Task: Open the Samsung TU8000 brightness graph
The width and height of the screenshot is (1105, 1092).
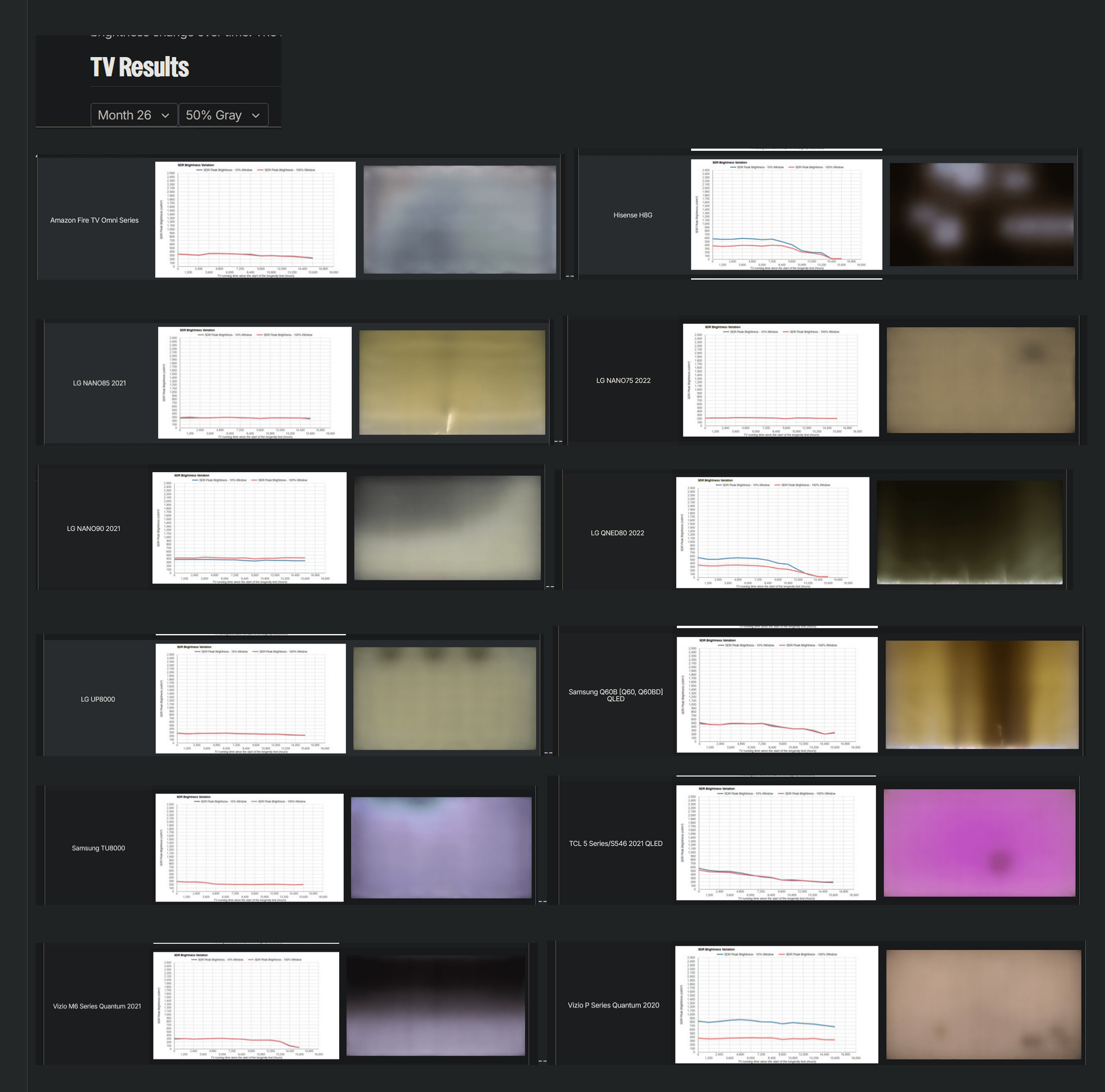Action: click(x=249, y=848)
